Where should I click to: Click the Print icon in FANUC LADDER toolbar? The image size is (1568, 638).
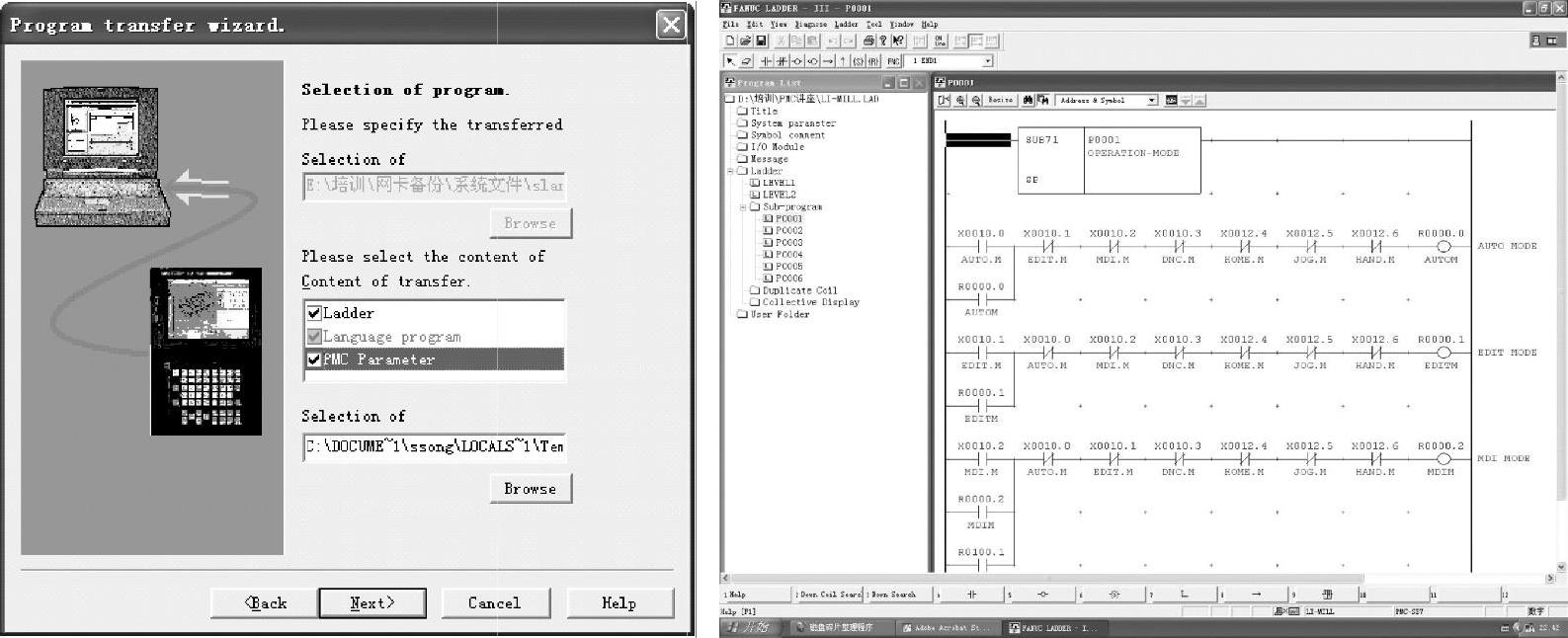(869, 40)
